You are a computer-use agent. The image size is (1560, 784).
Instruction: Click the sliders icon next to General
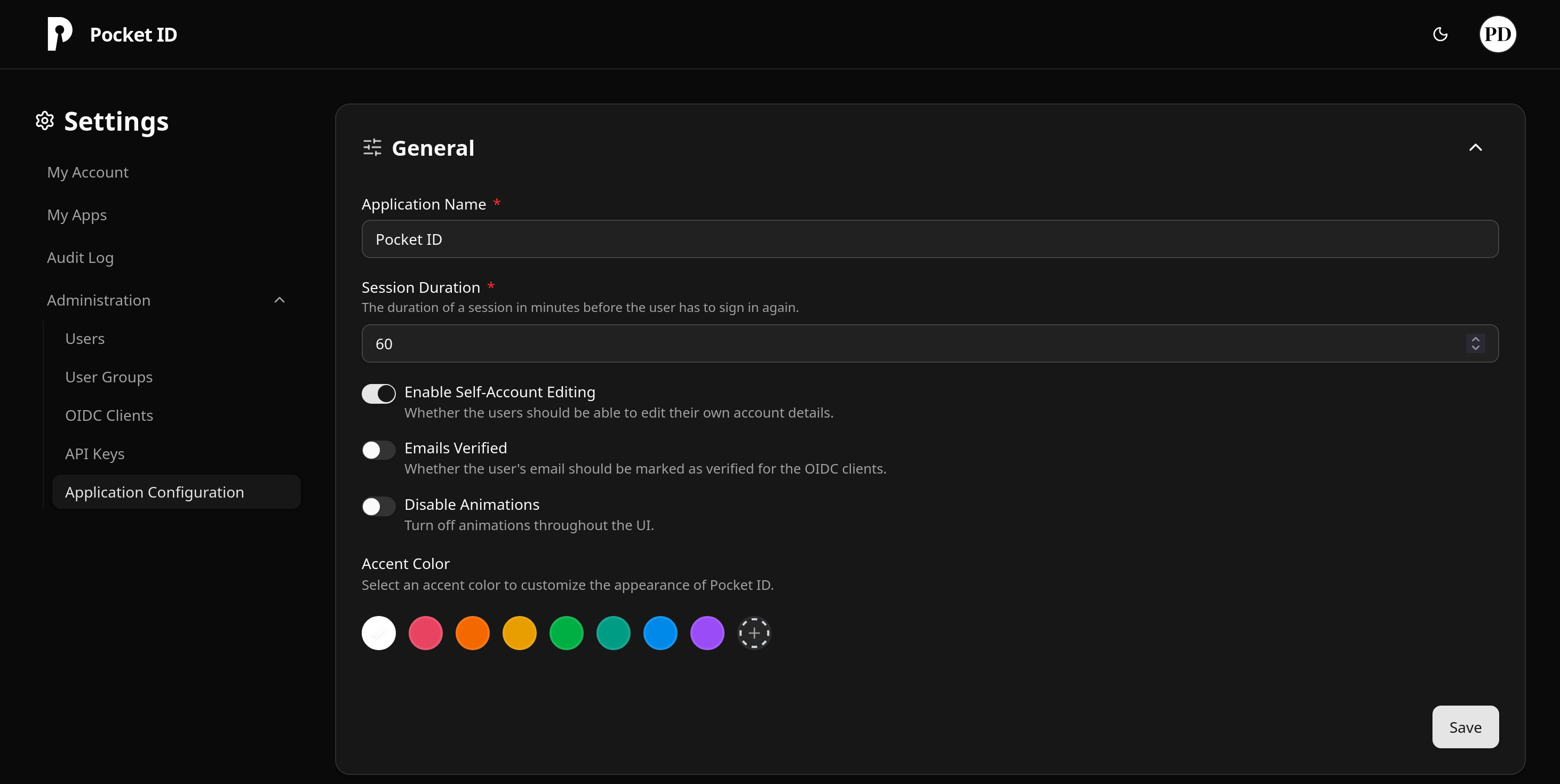(372, 147)
